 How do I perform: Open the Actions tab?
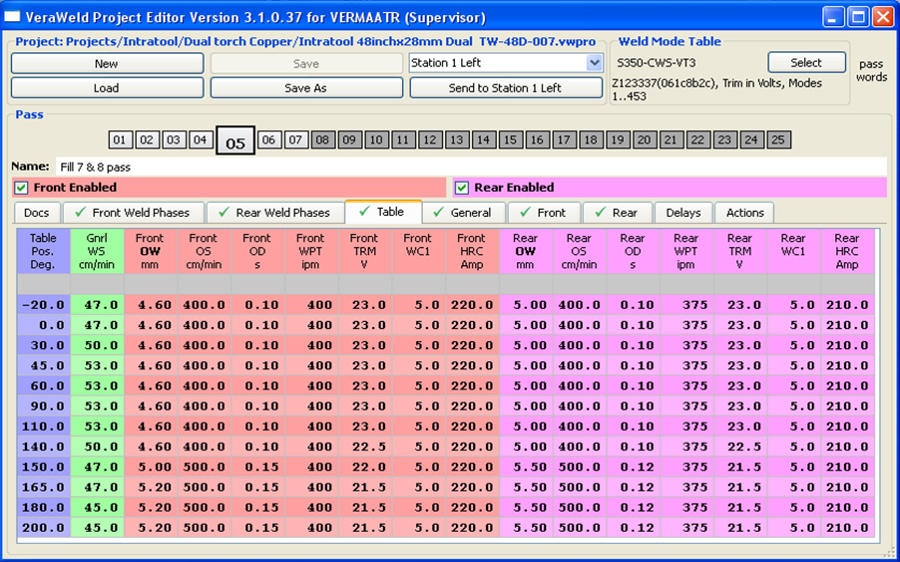744,212
